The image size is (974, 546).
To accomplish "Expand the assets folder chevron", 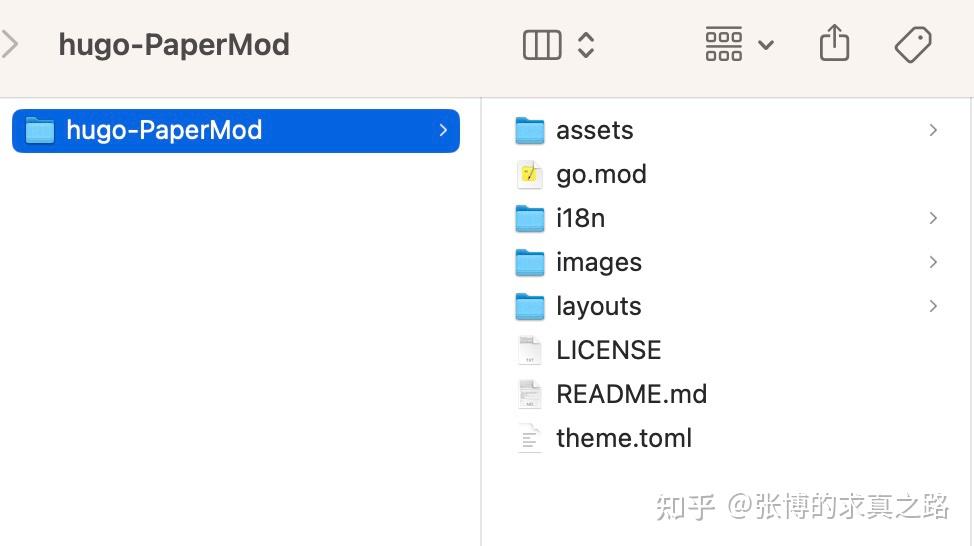I will click(933, 130).
